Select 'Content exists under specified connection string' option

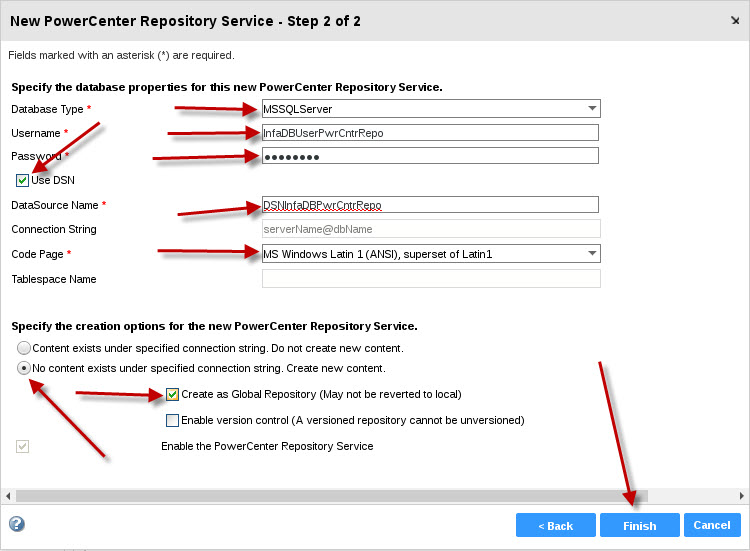point(24,348)
